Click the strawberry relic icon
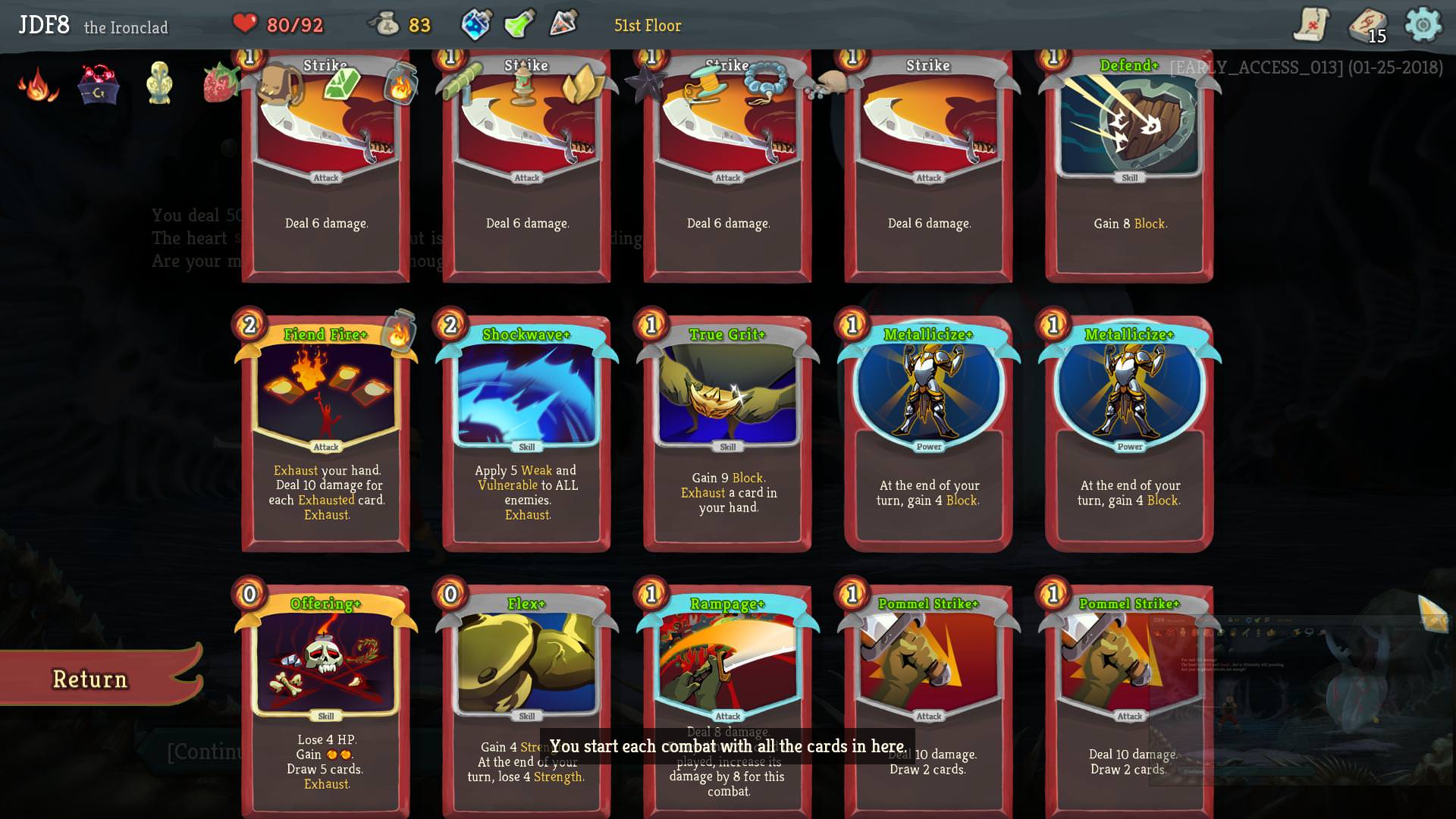The height and width of the screenshot is (819, 1456). [x=219, y=83]
